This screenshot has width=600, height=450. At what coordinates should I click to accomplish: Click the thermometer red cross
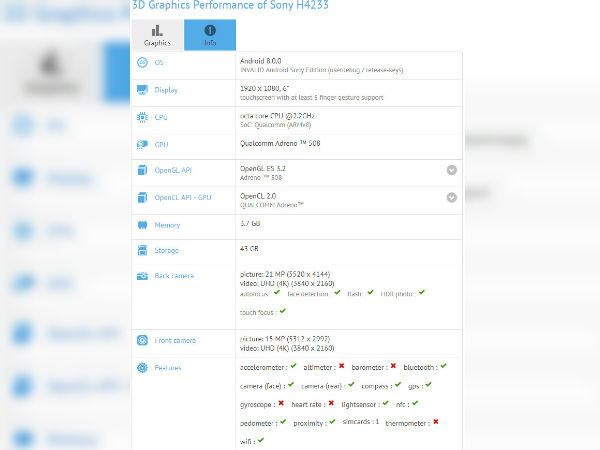click(x=435, y=422)
